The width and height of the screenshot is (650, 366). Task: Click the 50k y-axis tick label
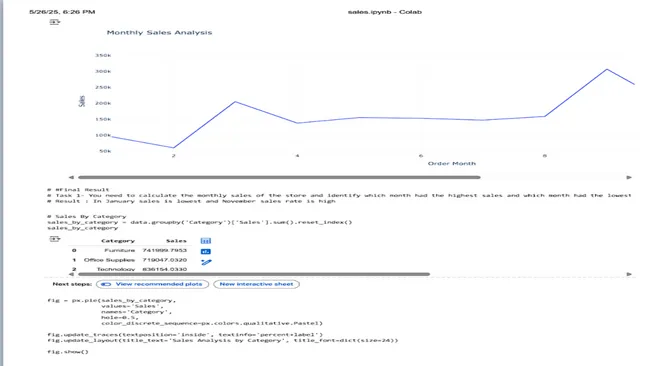point(105,151)
